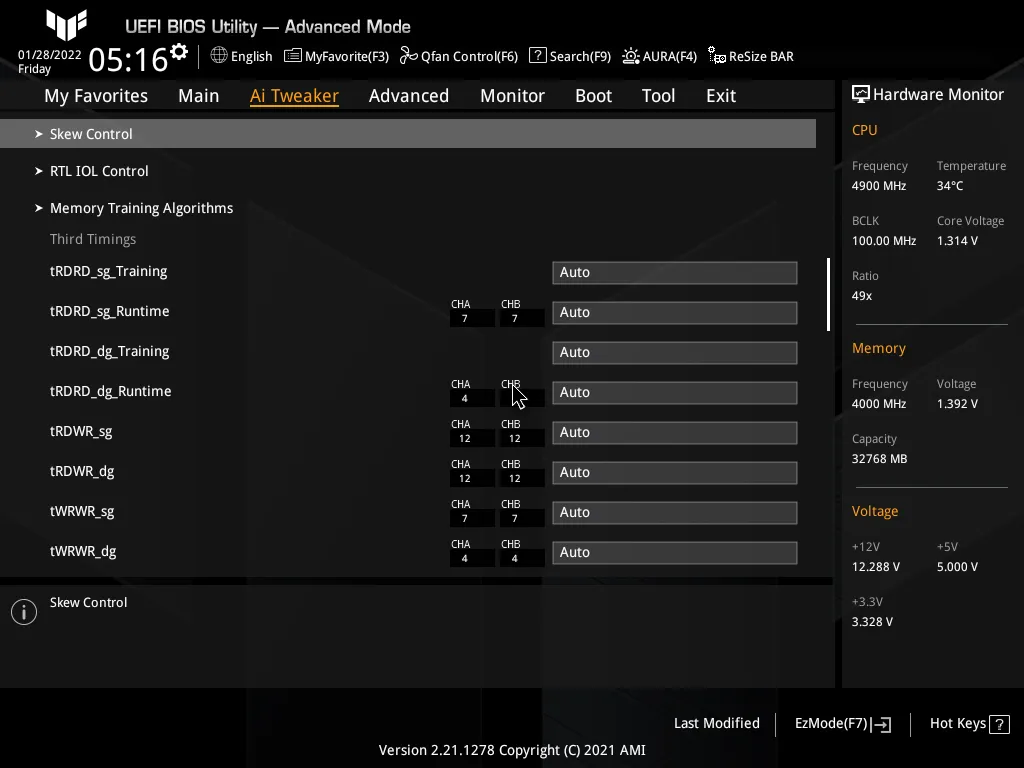
Task: Click the tWRWR_sg label
Action: point(82,511)
